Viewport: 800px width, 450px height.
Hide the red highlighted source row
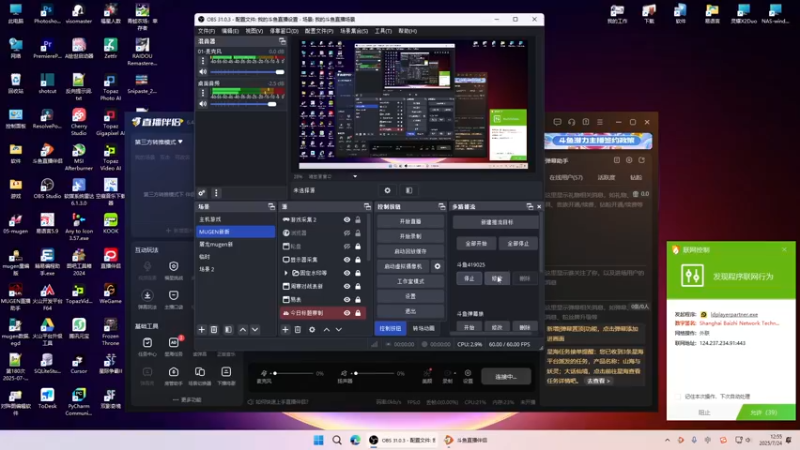pyautogui.click(x=347, y=313)
